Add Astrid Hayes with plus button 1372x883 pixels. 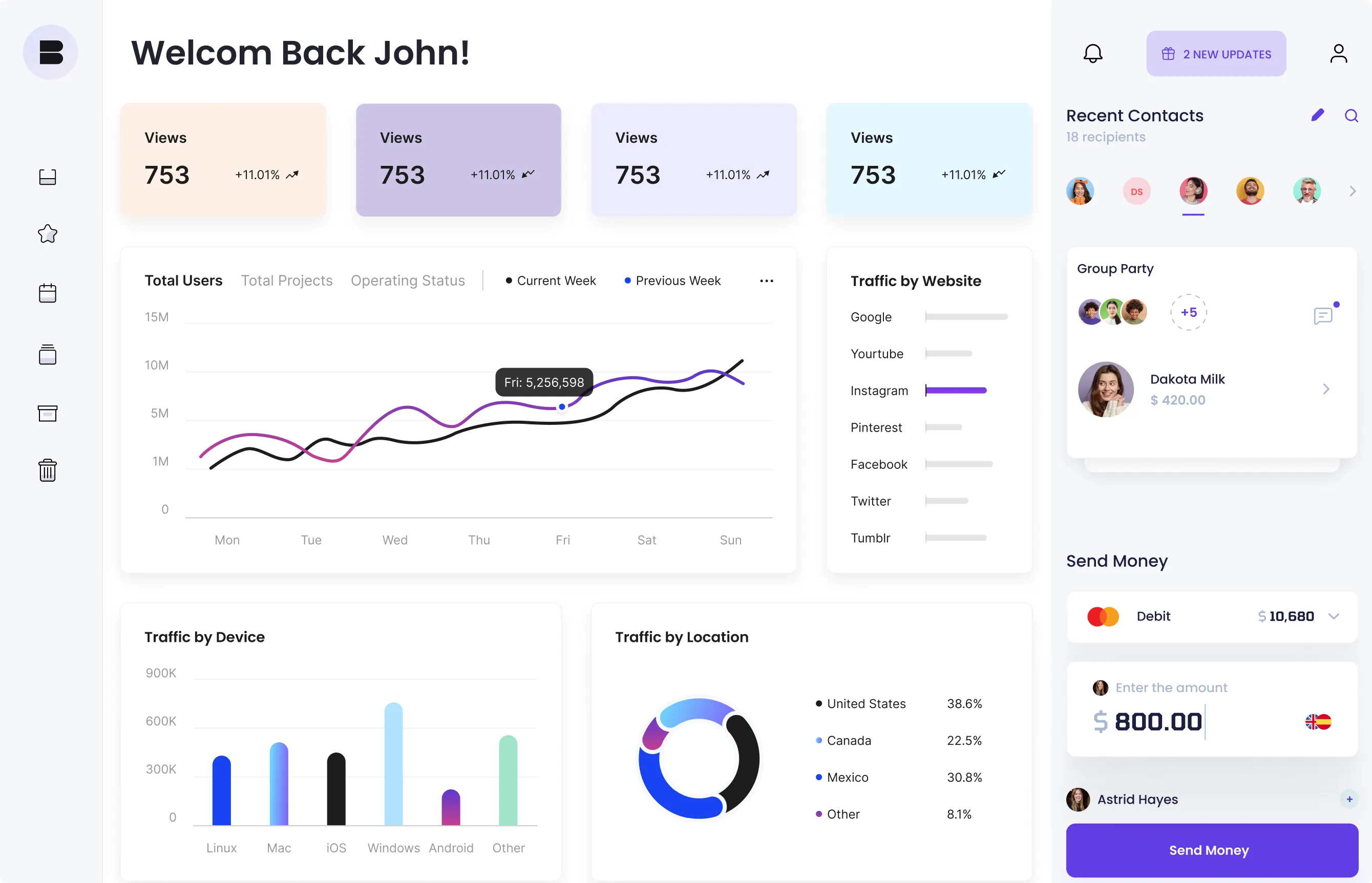pos(1349,799)
